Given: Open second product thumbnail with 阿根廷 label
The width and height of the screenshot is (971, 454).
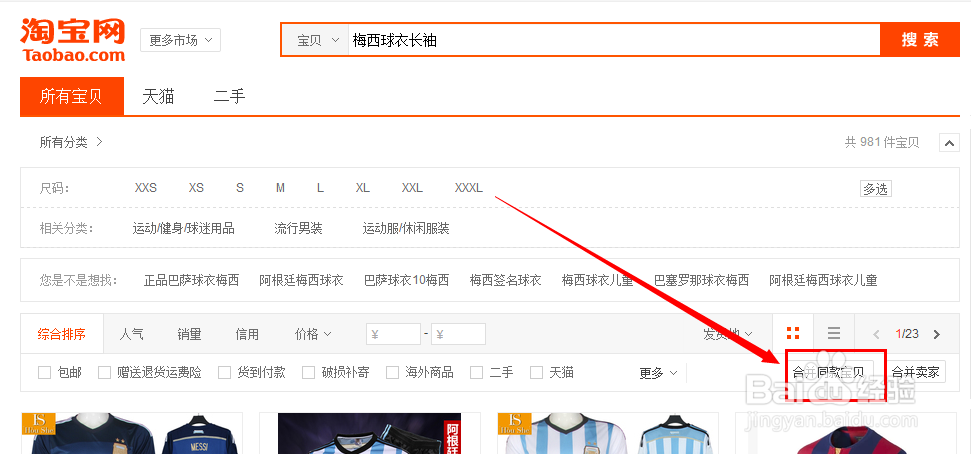Looking at the screenshot, I should [x=369, y=433].
